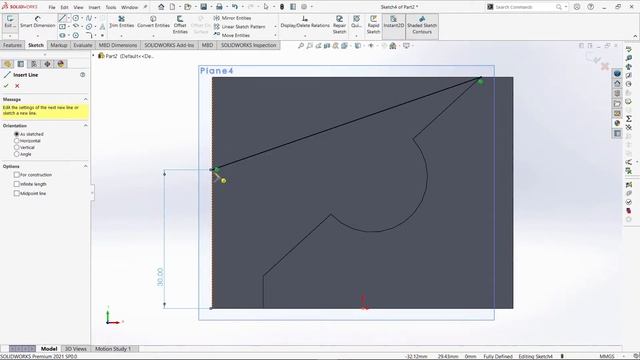Collapse the CommandManager ribbon chevron
Image resolution: width=640 pixels, height=360 pixels.
tap(635, 36)
